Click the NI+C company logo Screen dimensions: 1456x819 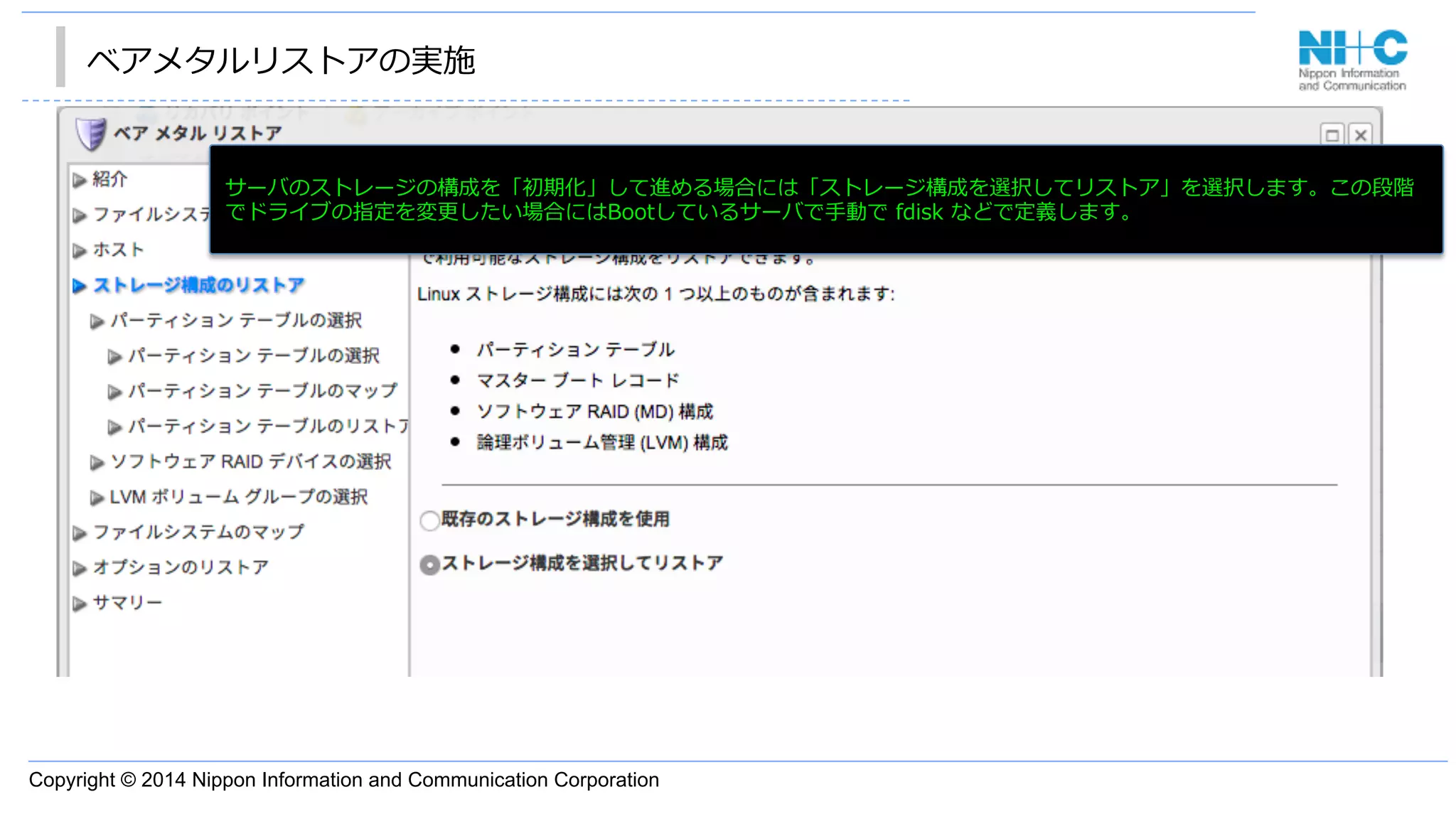click(1352, 60)
